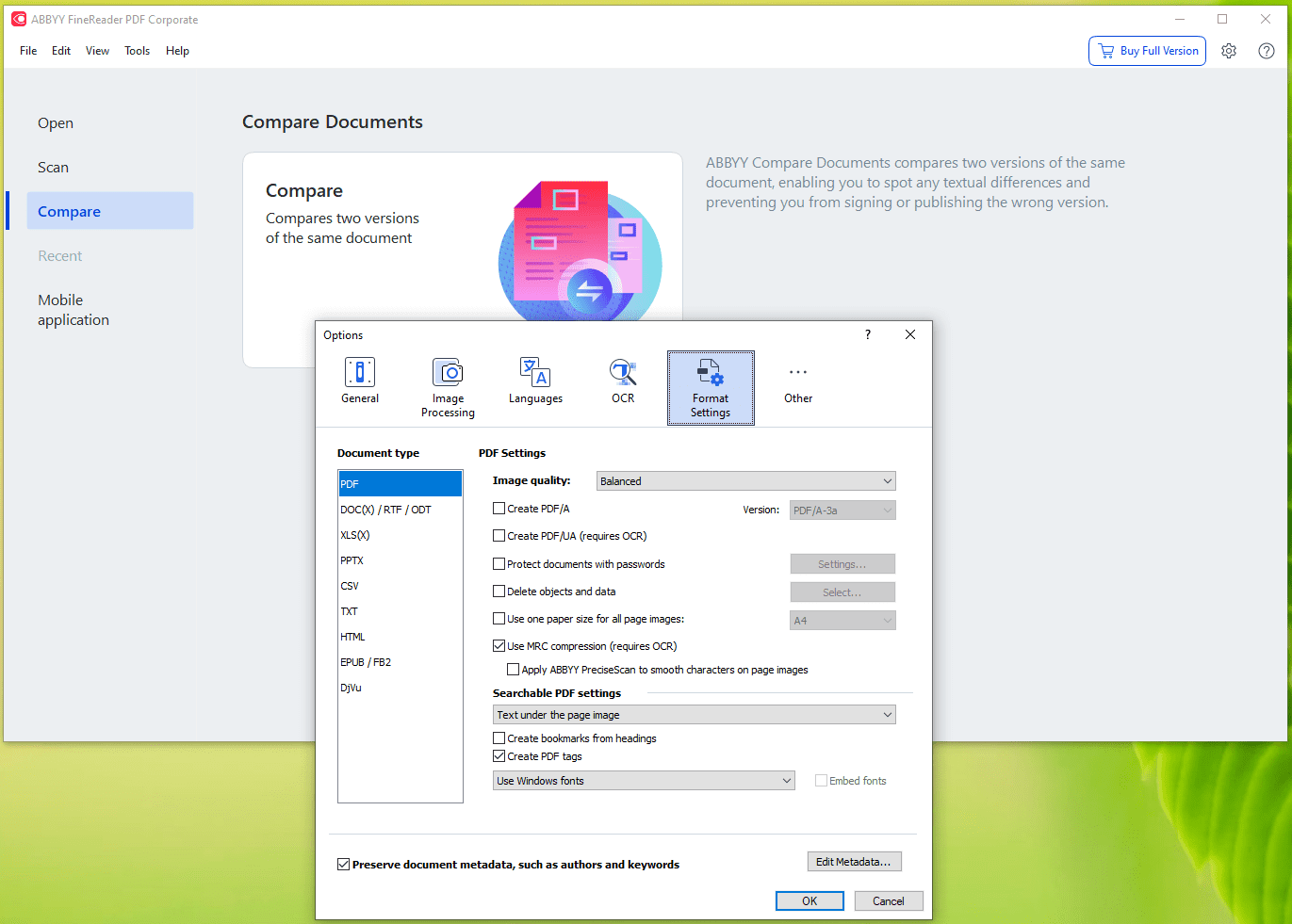Go to the Open section in sidebar
Image resolution: width=1292 pixels, height=924 pixels.
coord(110,123)
